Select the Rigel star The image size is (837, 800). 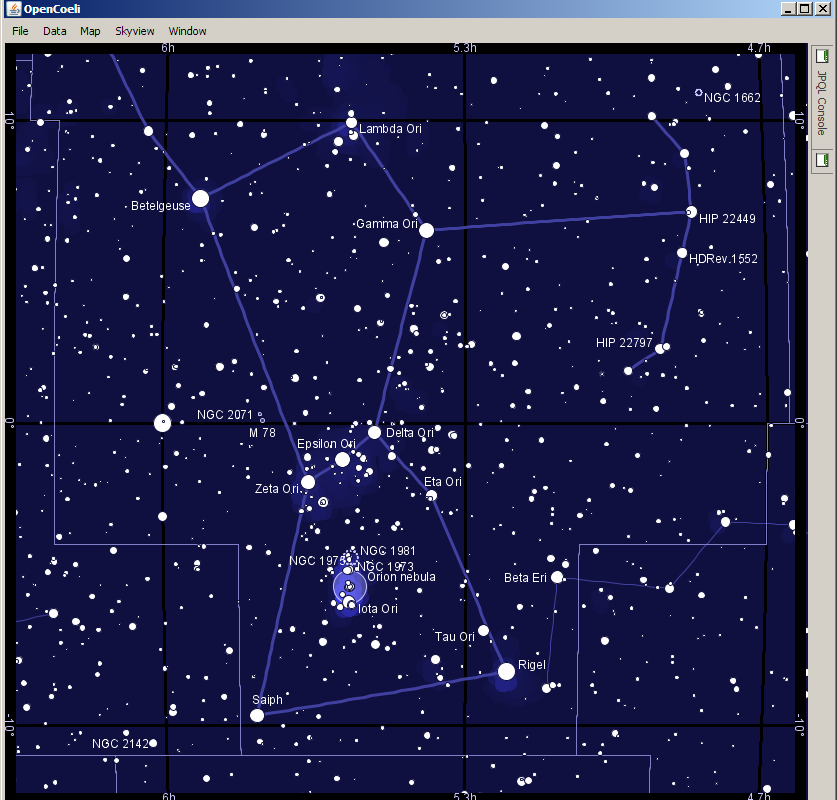tap(506, 671)
